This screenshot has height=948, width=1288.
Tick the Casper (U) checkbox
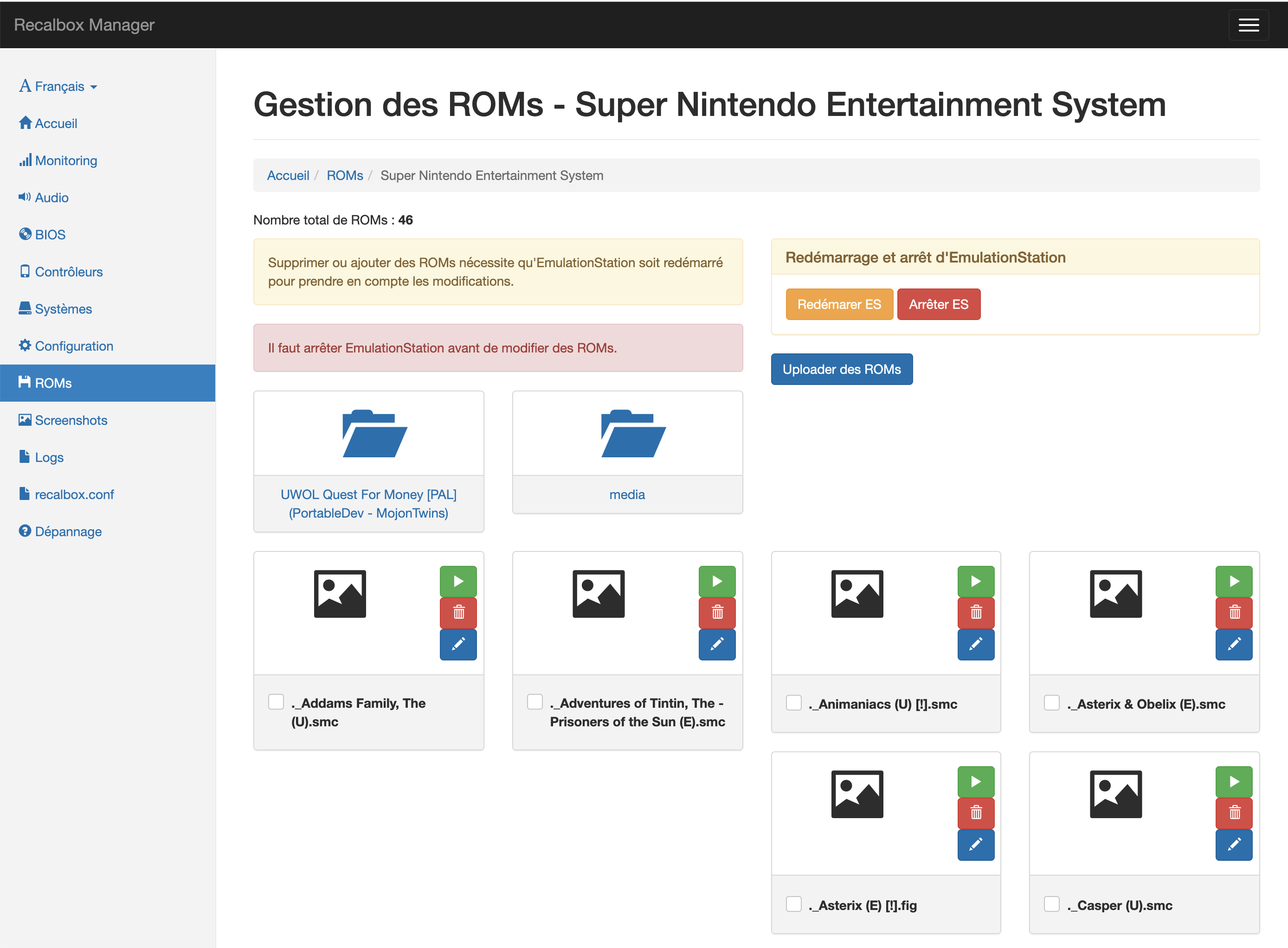[x=1052, y=904]
